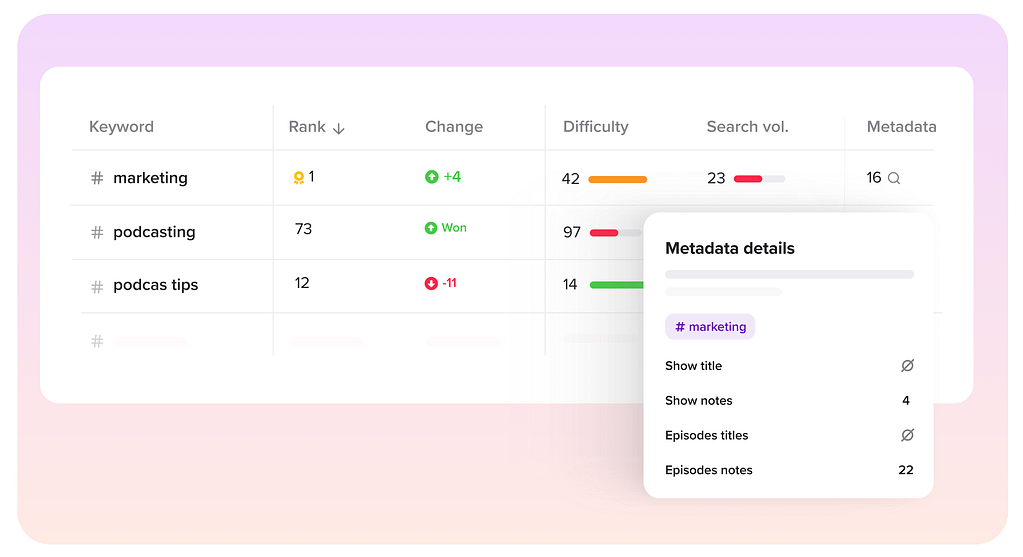
Task: Click the Keyword column header
Action: click(121, 127)
